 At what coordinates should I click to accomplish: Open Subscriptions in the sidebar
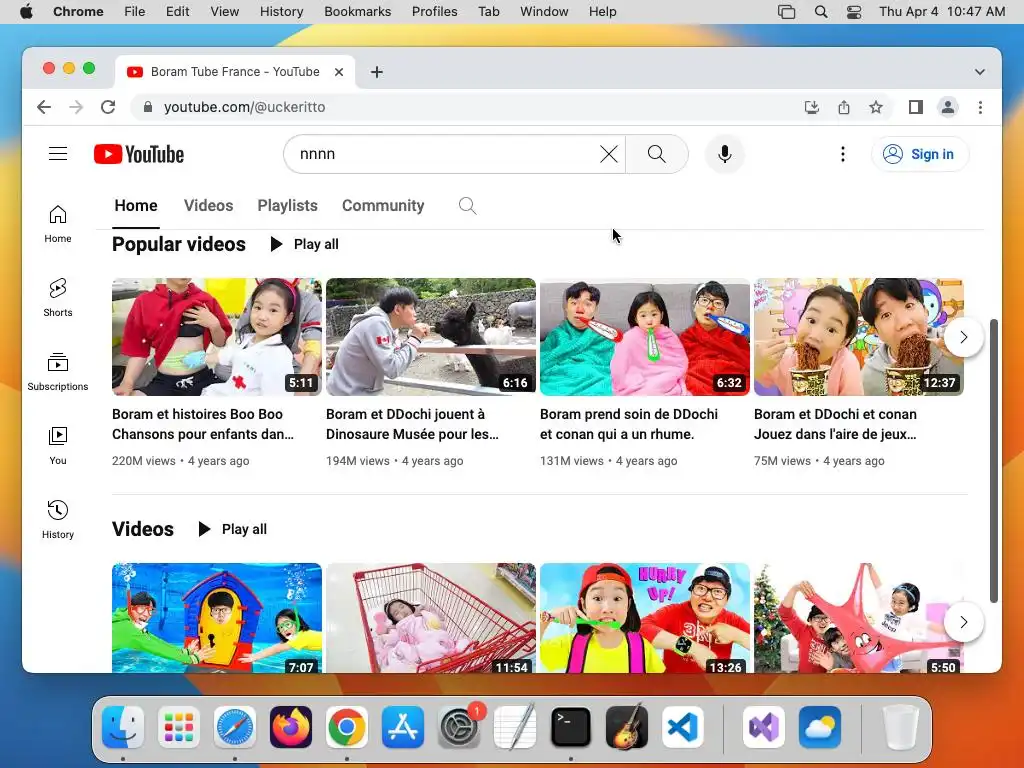click(x=58, y=372)
